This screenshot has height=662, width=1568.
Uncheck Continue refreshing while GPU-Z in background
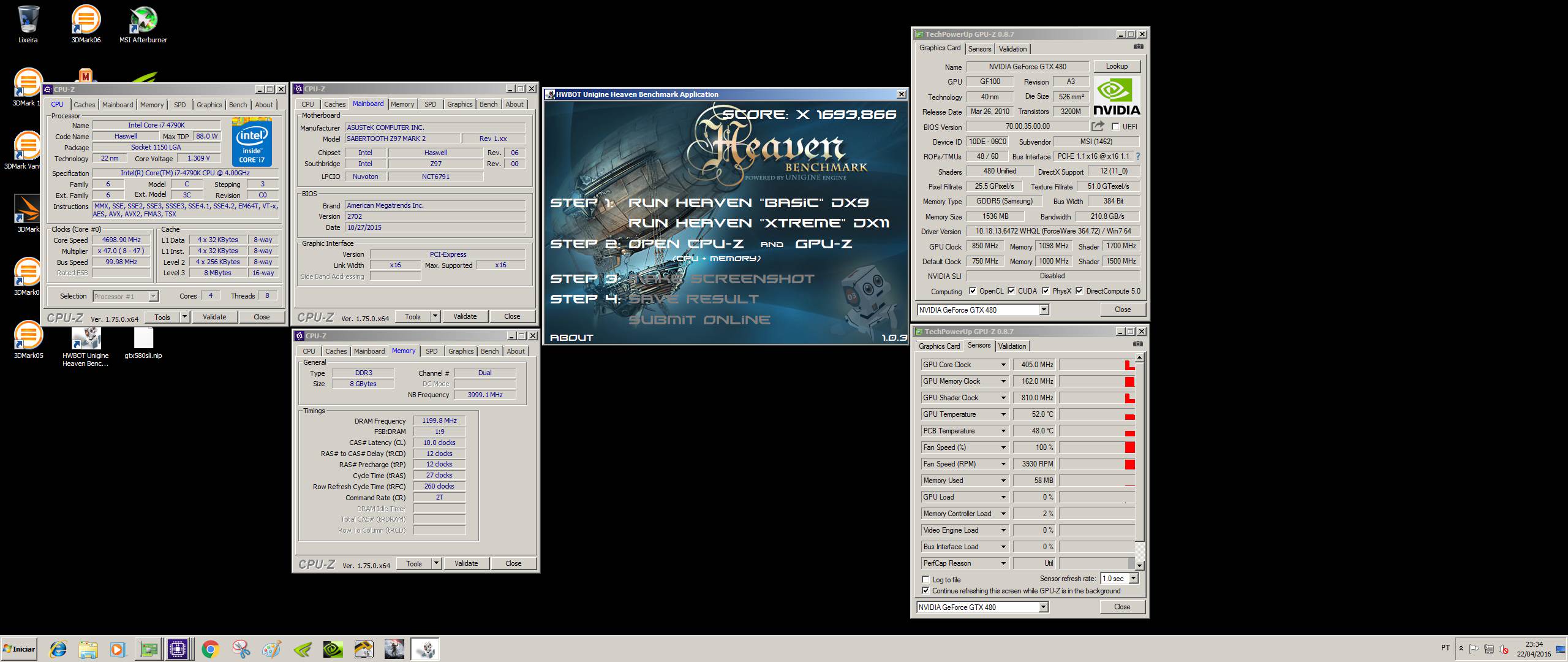pos(925,591)
